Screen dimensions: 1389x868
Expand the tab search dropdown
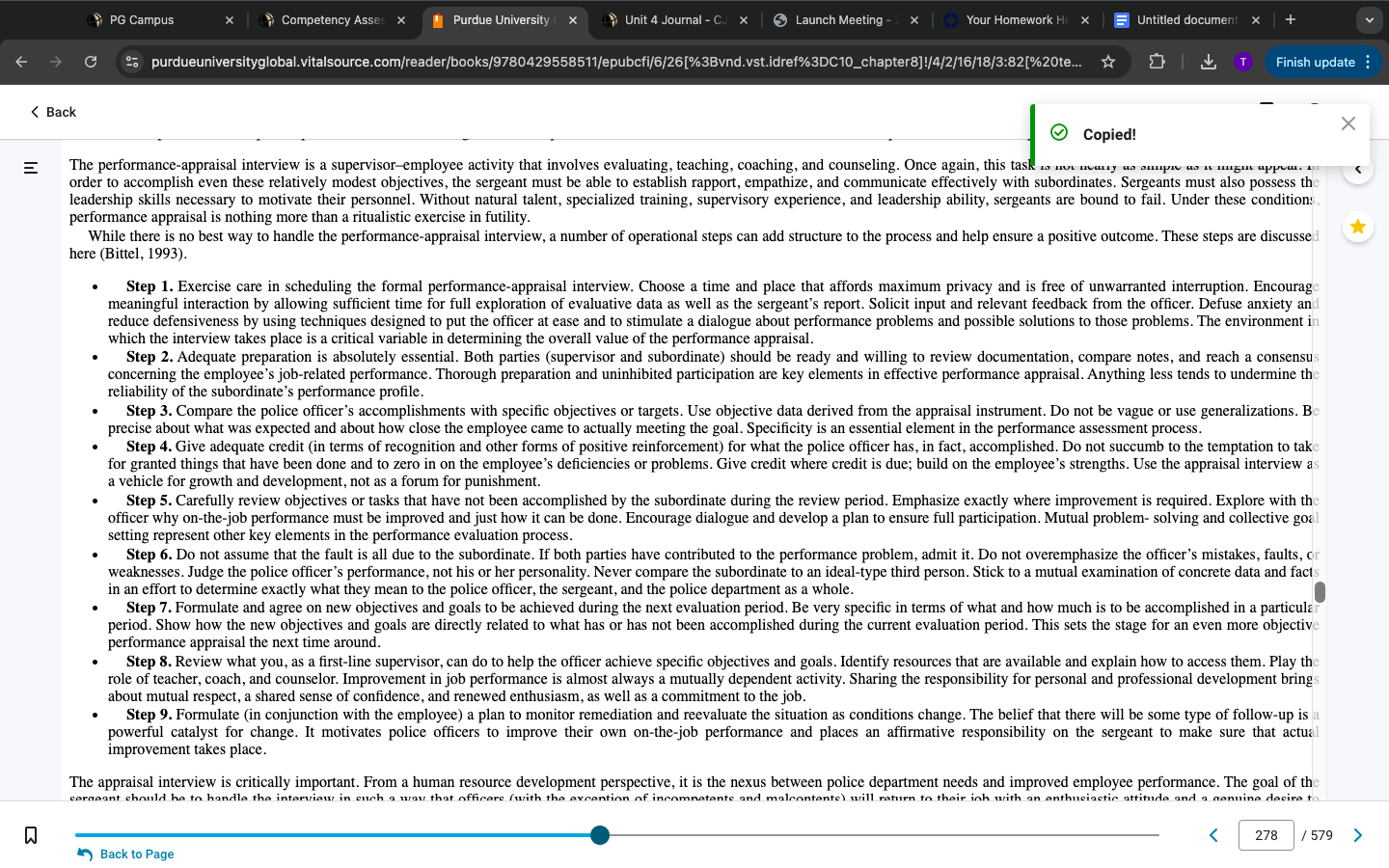coord(1369,19)
